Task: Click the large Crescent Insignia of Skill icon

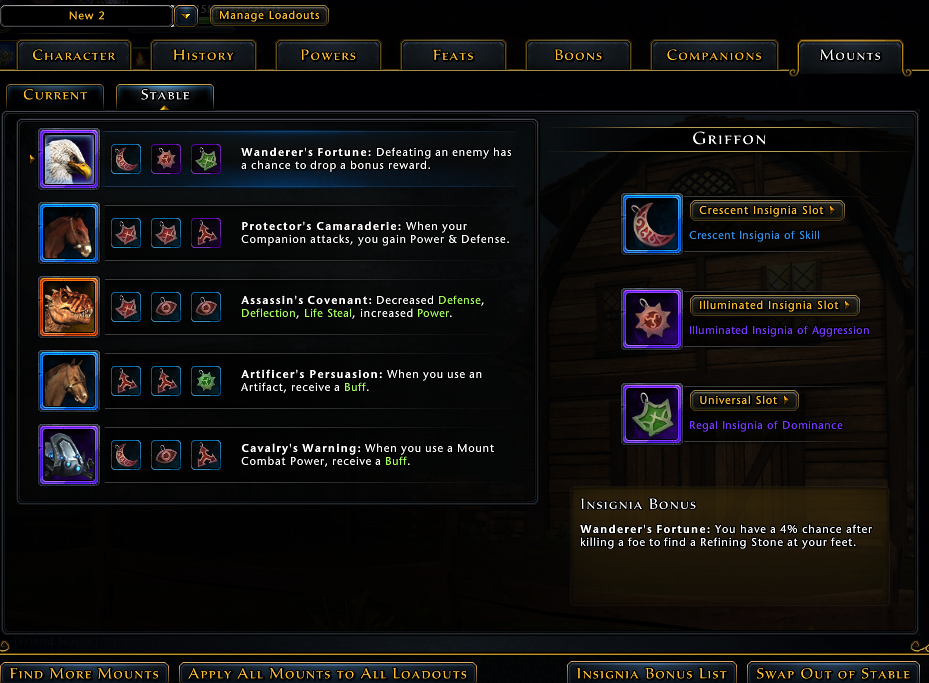Action: point(652,224)
